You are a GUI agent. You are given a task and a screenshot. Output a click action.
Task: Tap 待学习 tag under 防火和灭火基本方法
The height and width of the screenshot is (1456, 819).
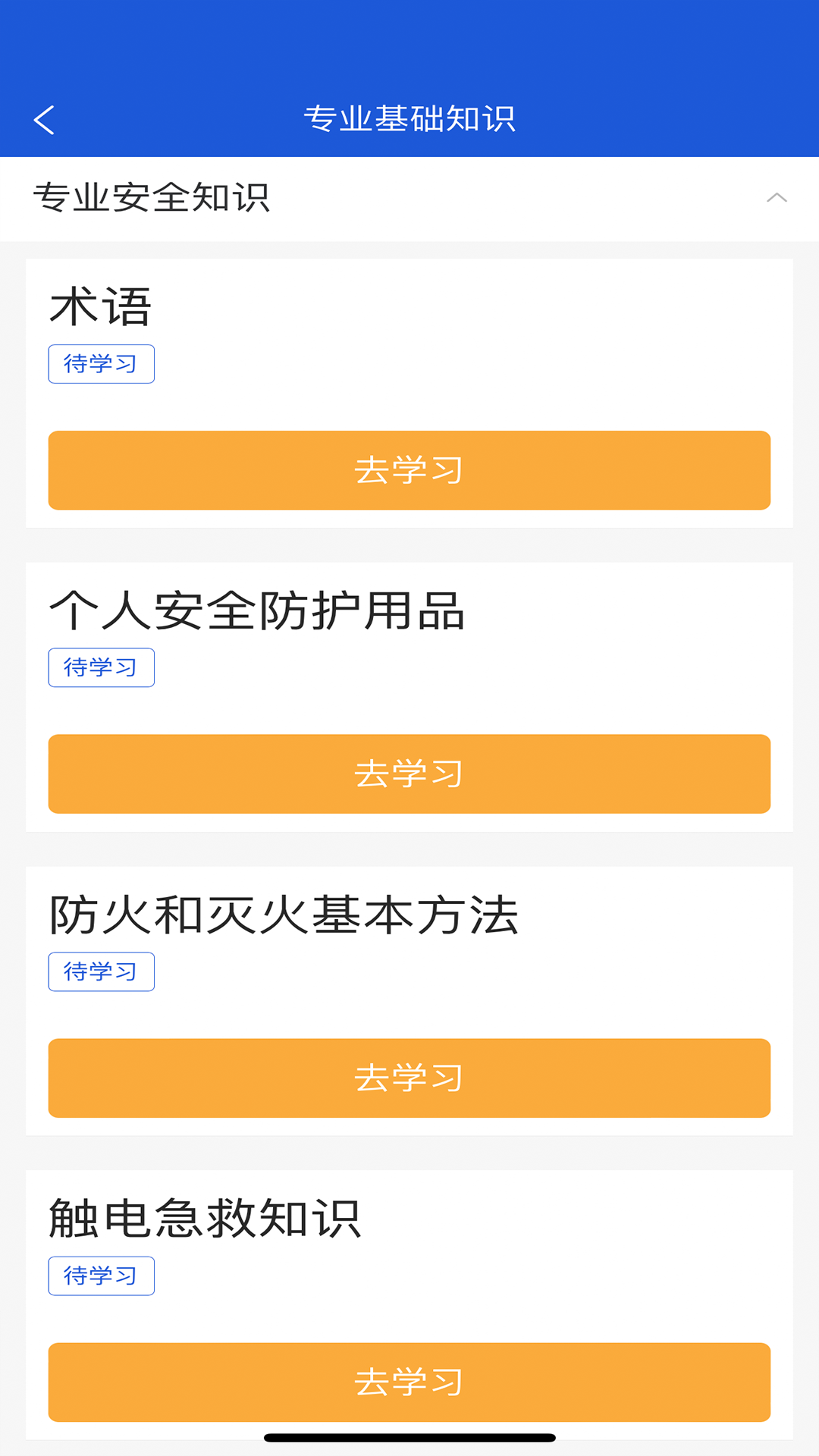click(101, 971)
